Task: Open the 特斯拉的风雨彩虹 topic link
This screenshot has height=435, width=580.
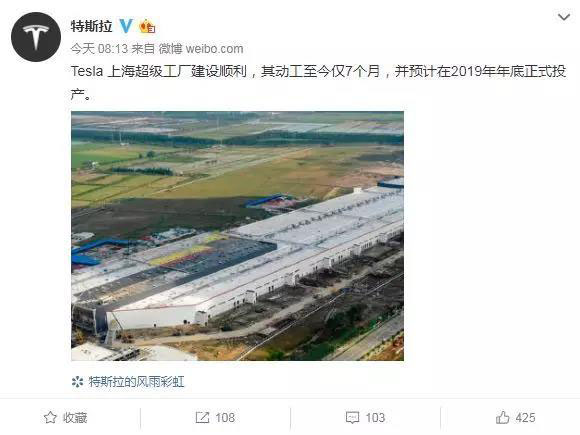Action: tap(136, 382)
